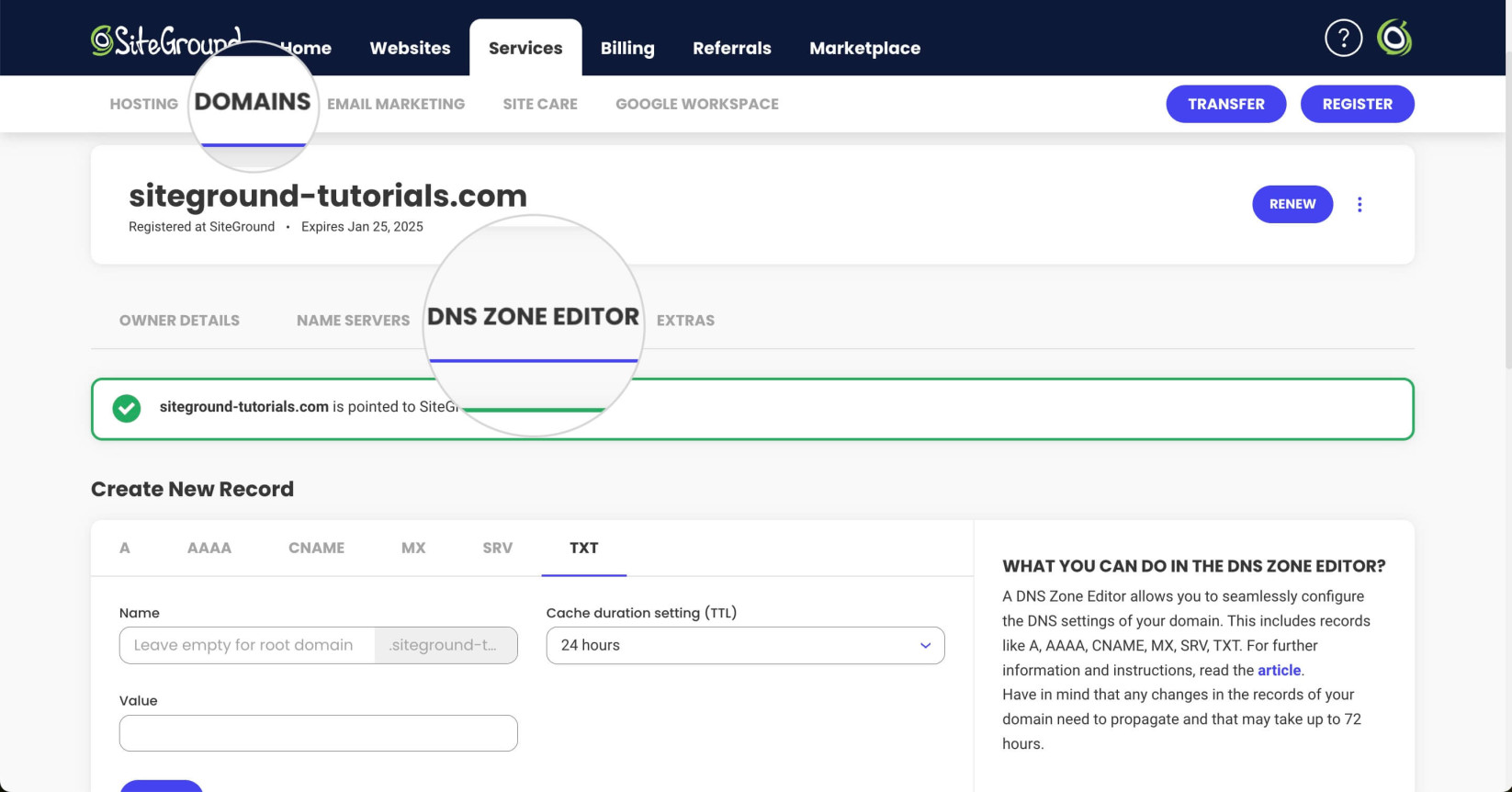Screen dimensions: 1512x792
Task: Open the DNS Zone Editor tab
Action: [533, 317]
